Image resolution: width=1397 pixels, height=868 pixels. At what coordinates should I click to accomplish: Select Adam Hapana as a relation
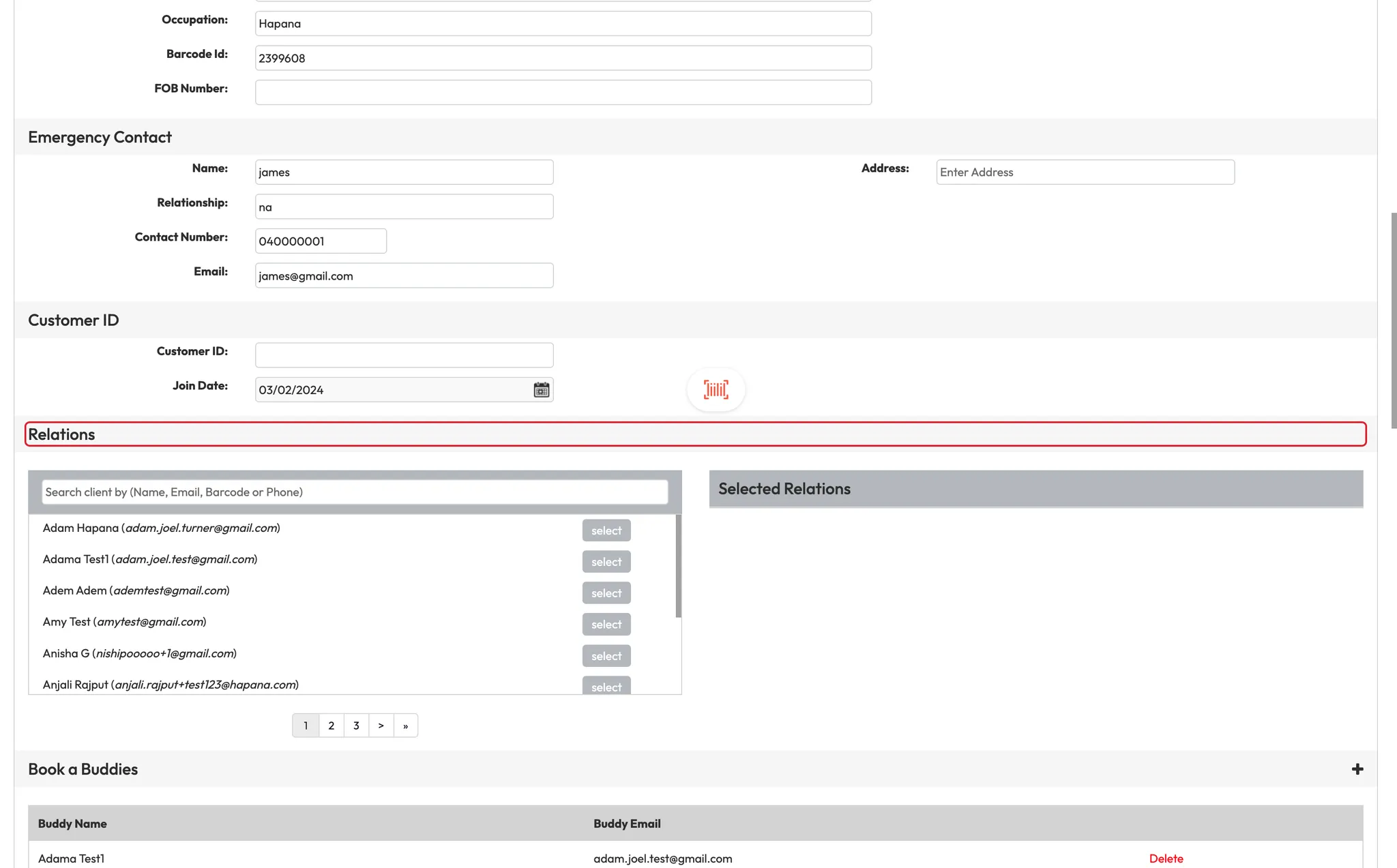click(x=606, y=530)
